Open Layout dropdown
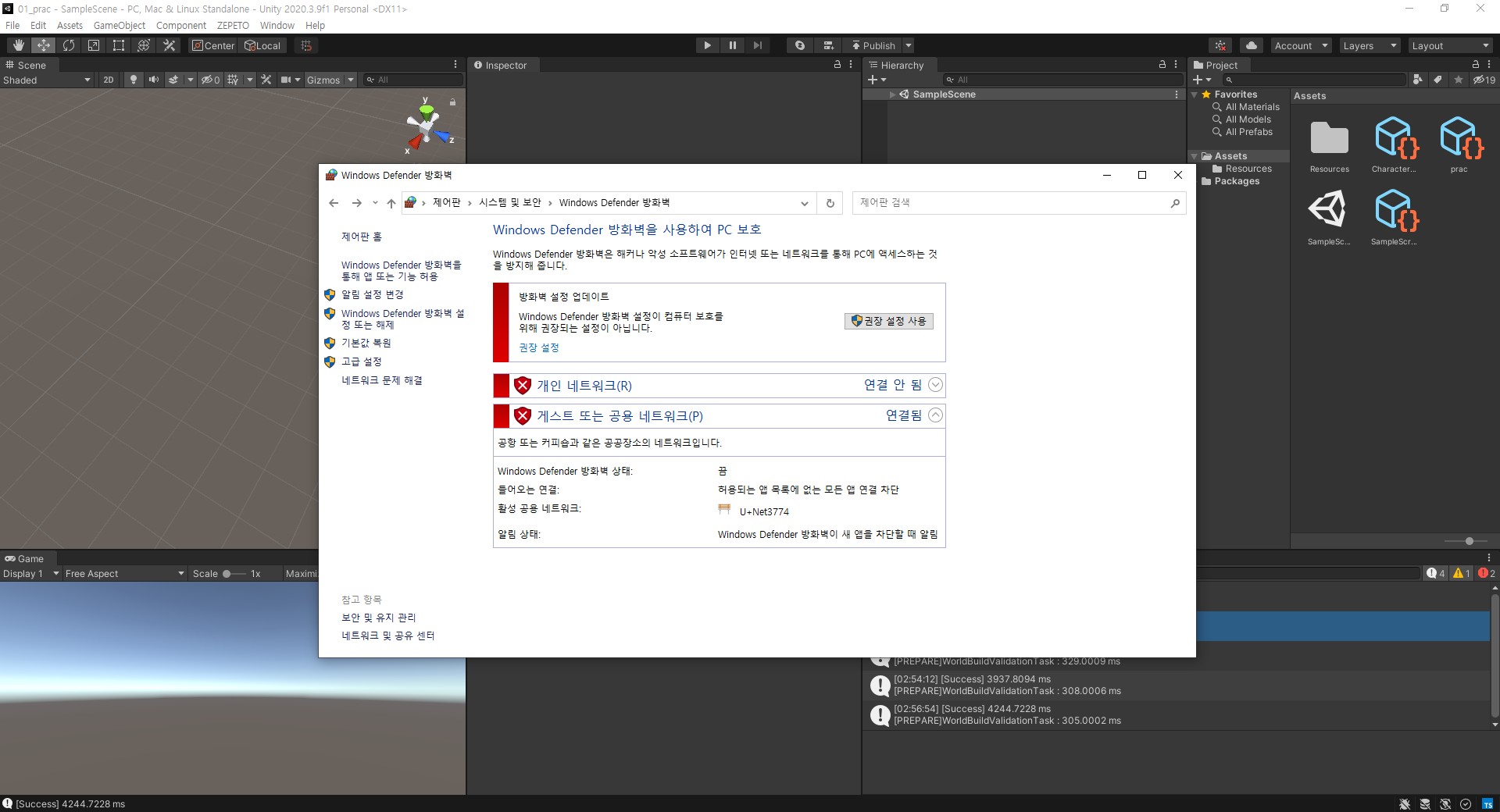This screenshot has width=1500, height=812. (1450, 45)
